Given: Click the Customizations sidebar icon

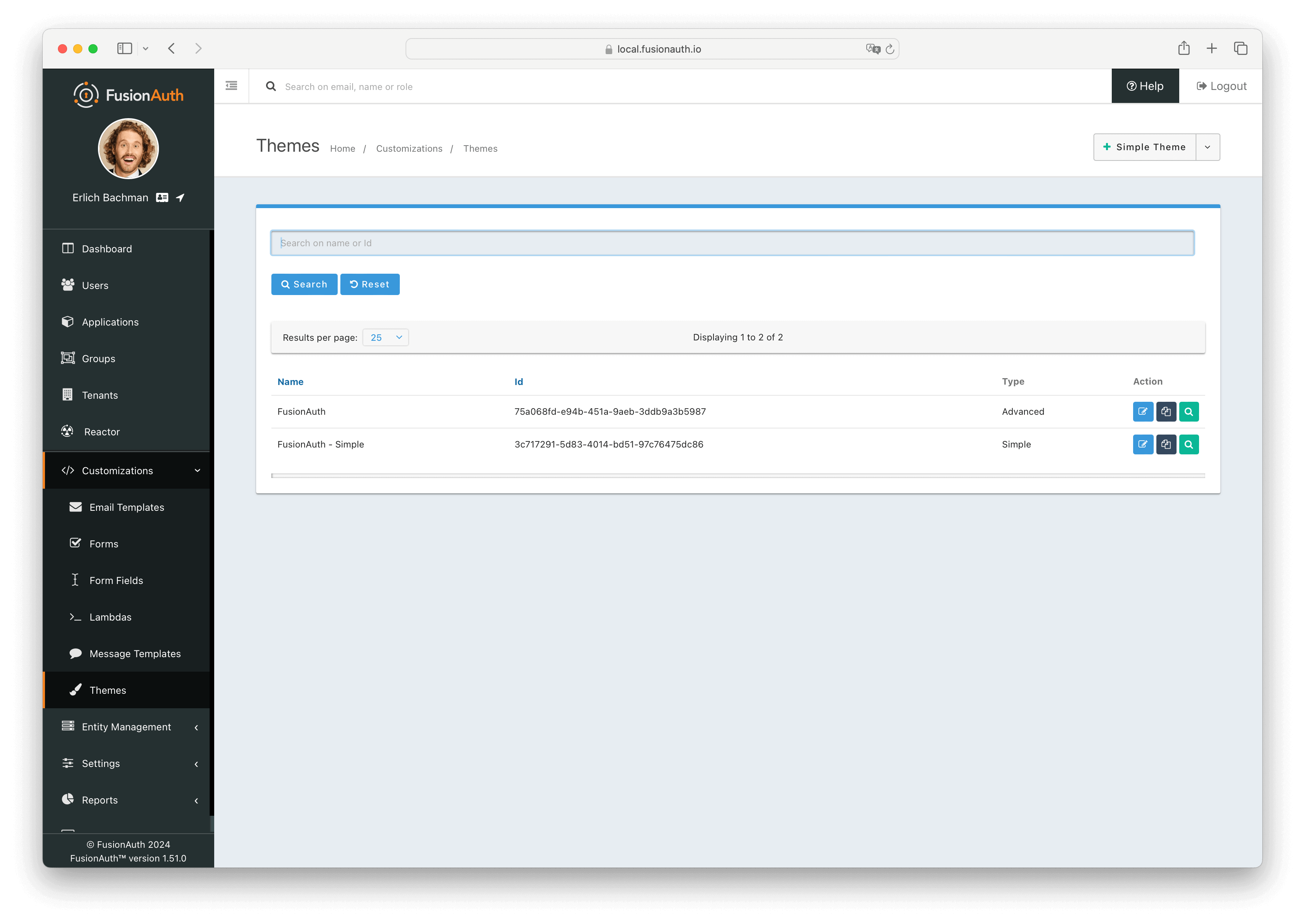Looking at the screenshot, I should pos(68,469).
